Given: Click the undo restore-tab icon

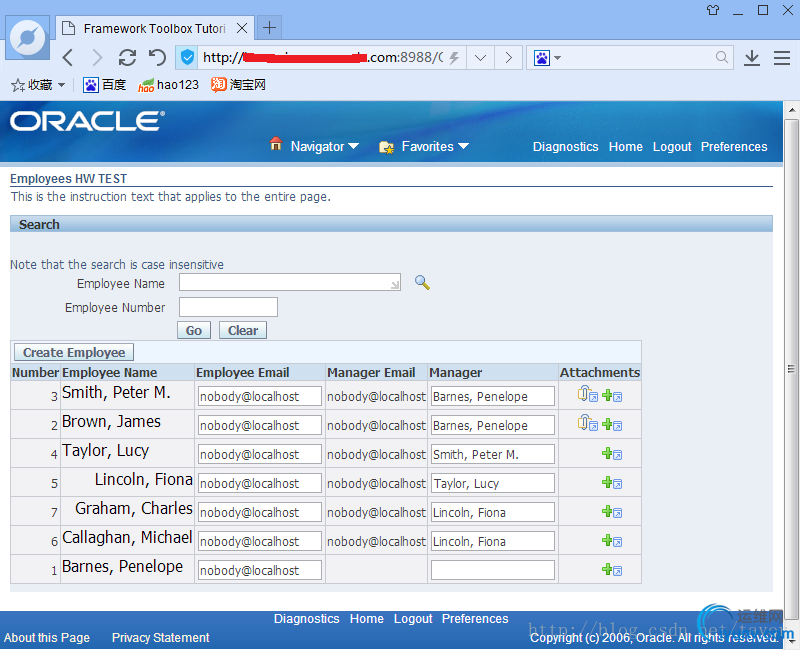Looking at the screenshot, I should [x=157, y=57].
